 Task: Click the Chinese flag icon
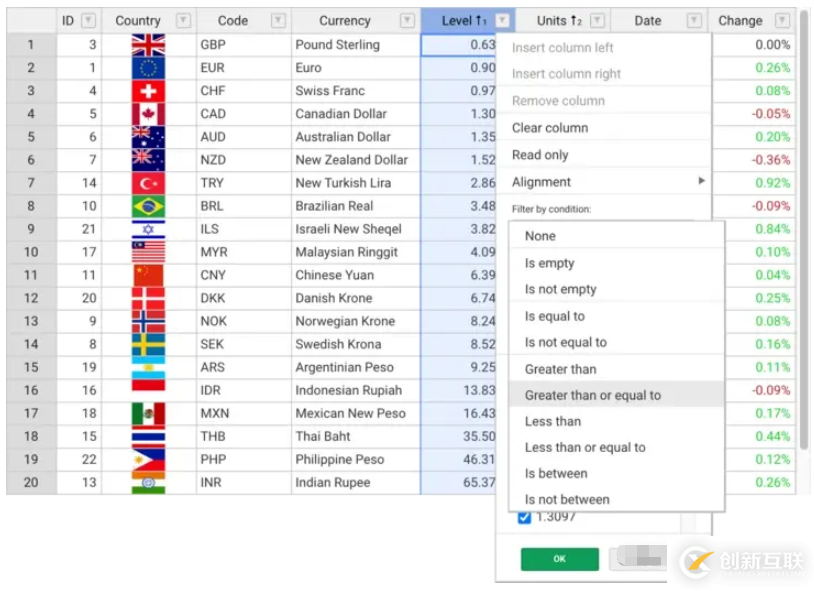(148, 275)
